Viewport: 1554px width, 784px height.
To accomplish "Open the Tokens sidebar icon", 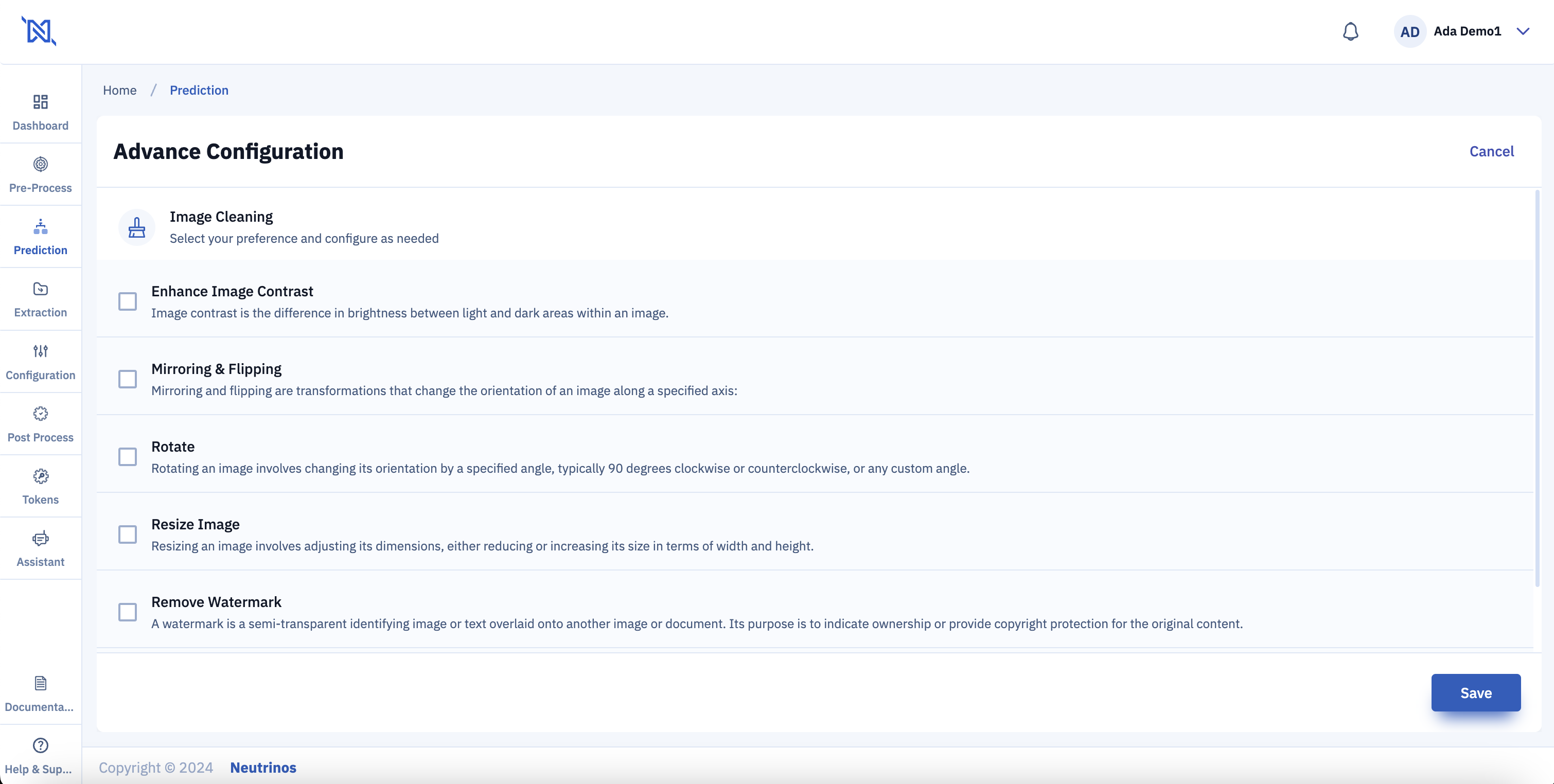I will (x=41, y=476).
